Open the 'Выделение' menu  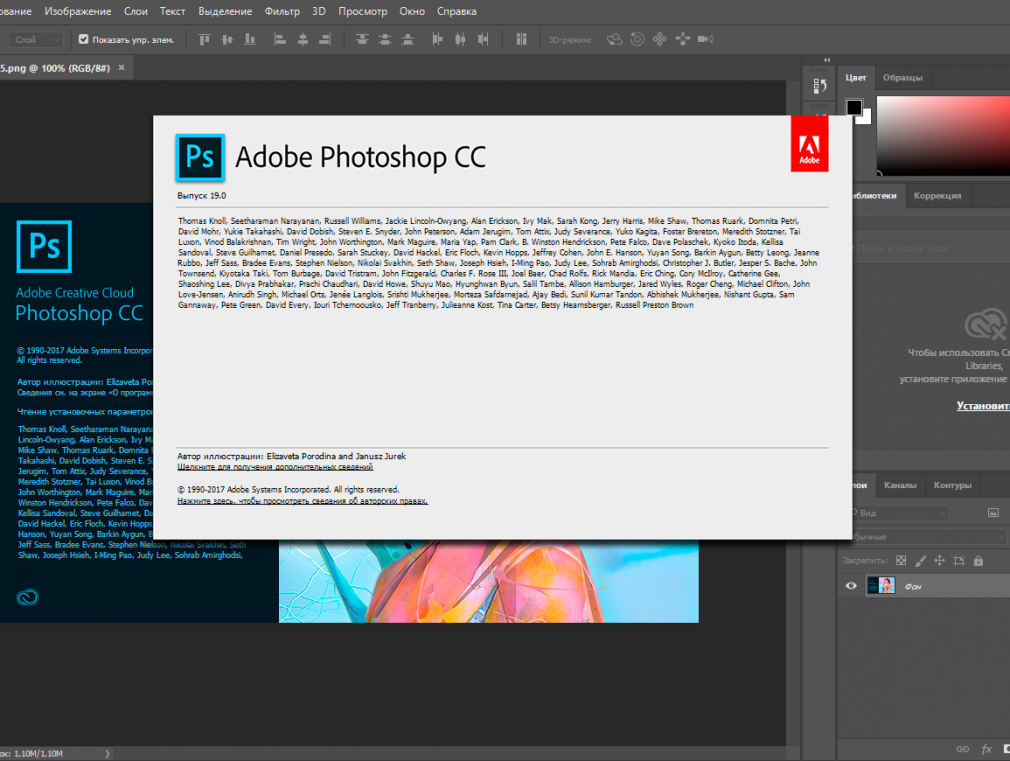point(225,12)
